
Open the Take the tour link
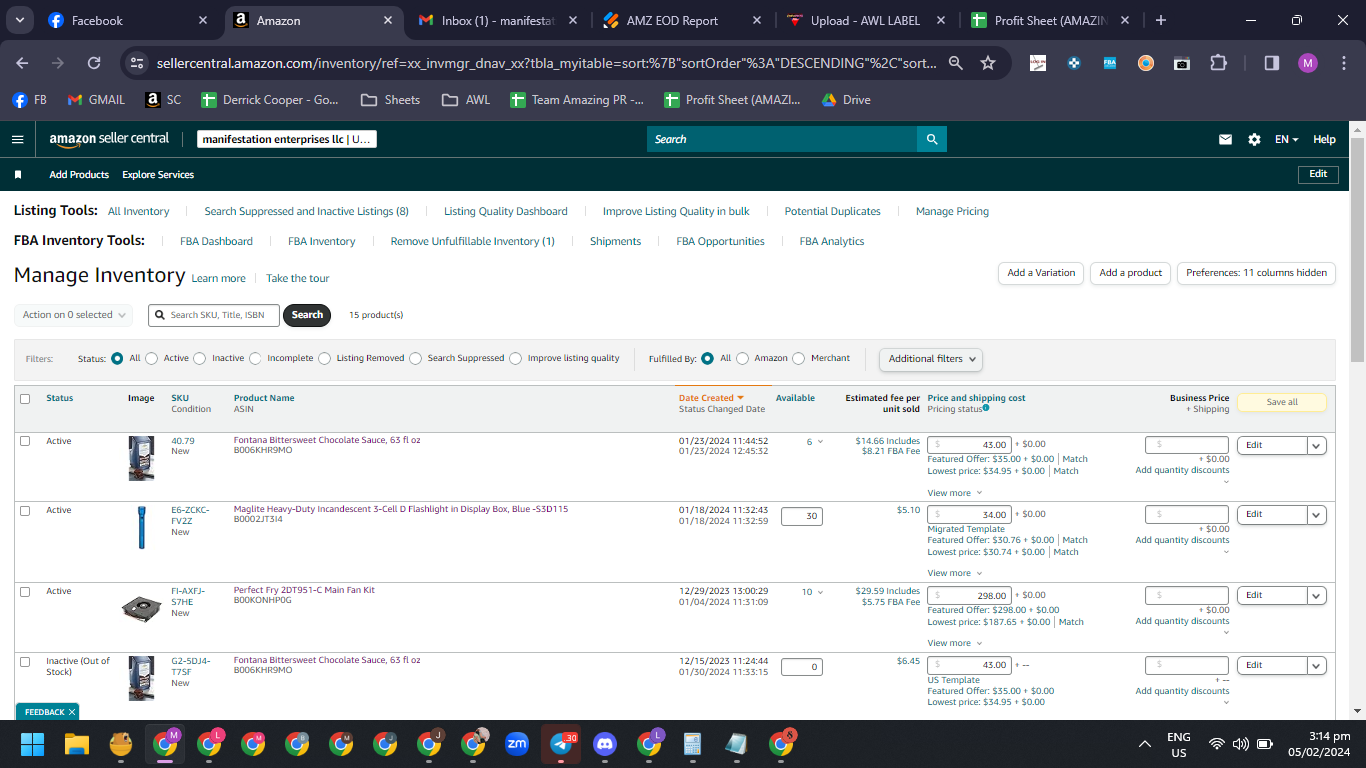[x=297, y=279]
